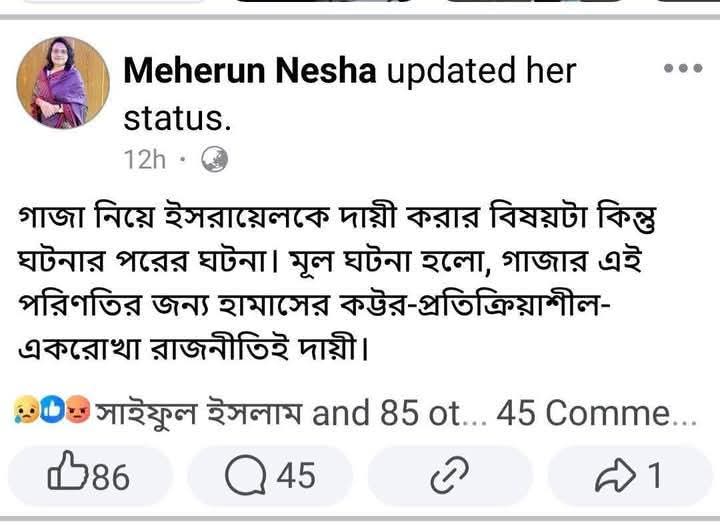Click the globe public-audience icon
Viewport: 720px width, 525px height.
pyautogui.click(x=214, y=159)
